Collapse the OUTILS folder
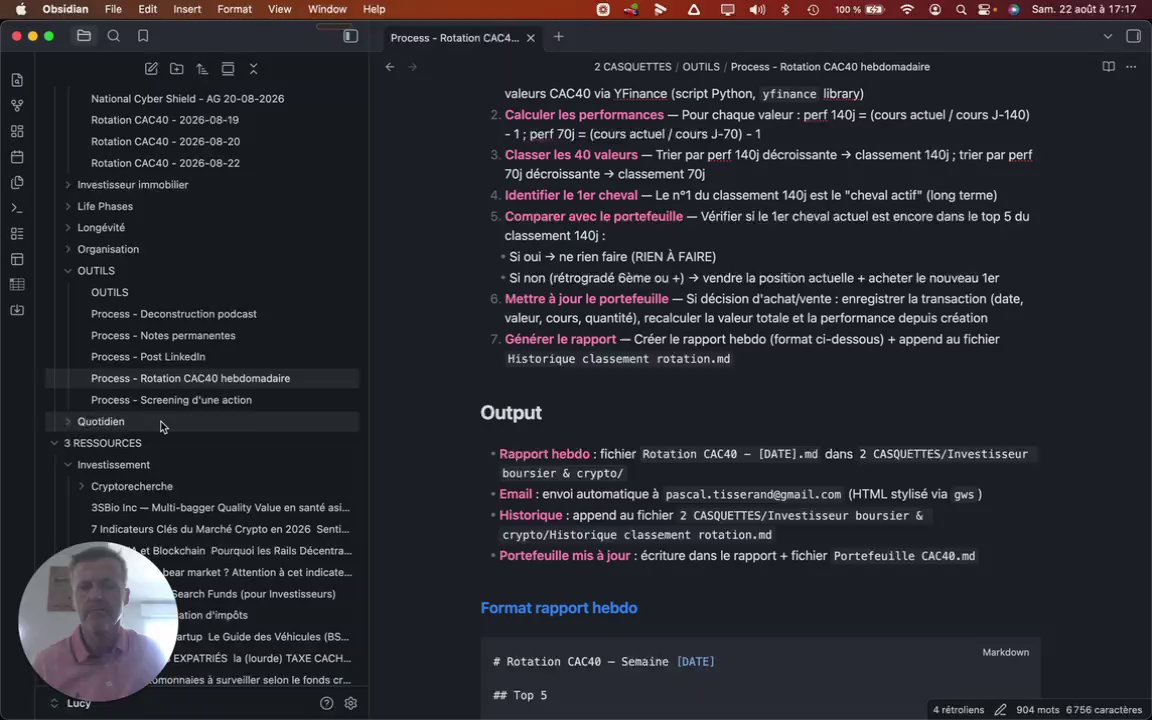Viewport: 1152px width, 720px height. point(68,271)
